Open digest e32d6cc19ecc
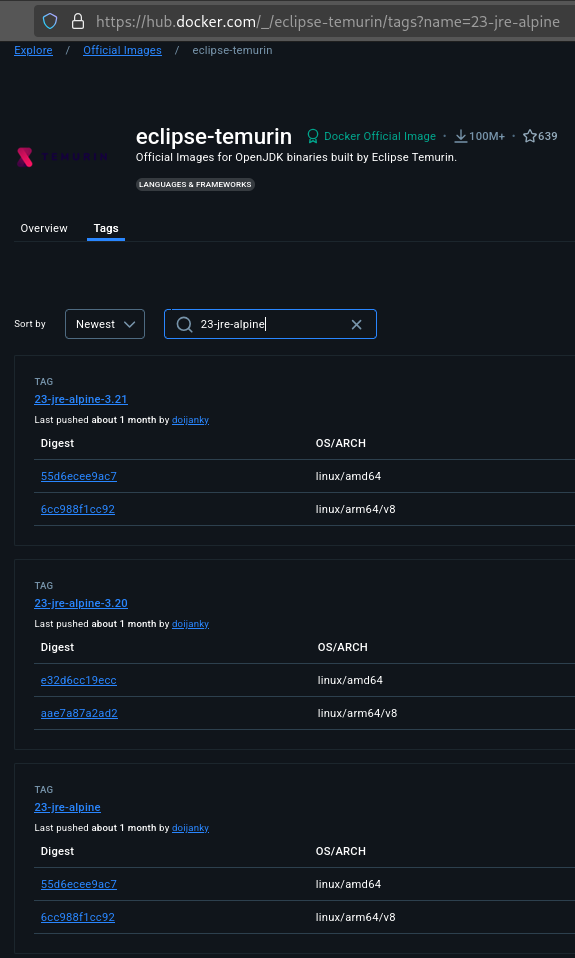Viewport: 575px width, 958px height. click(x=79, y=680)
